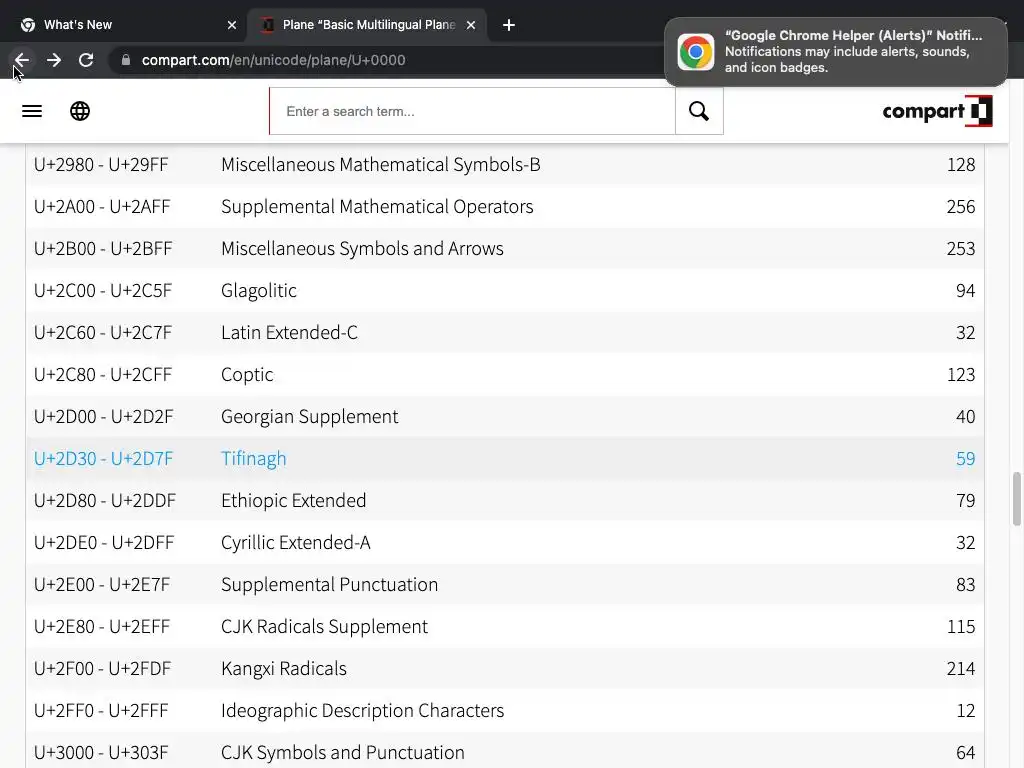Open the Glagolitic block link
The width and height of the screenshot is (1024, 768).
coord(258,290)
